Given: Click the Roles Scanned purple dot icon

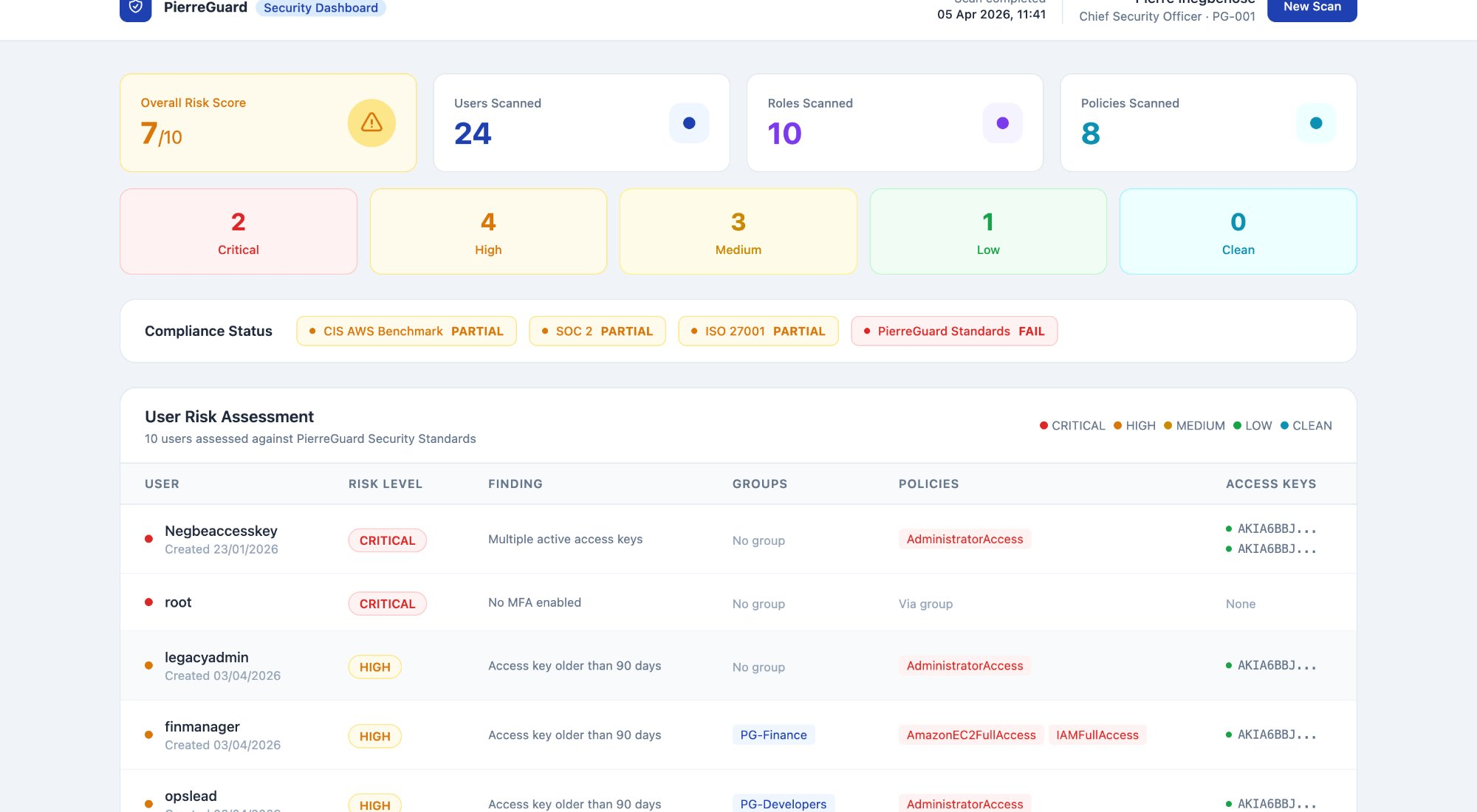Looking at the screenshot, I should coord(1002,123).
